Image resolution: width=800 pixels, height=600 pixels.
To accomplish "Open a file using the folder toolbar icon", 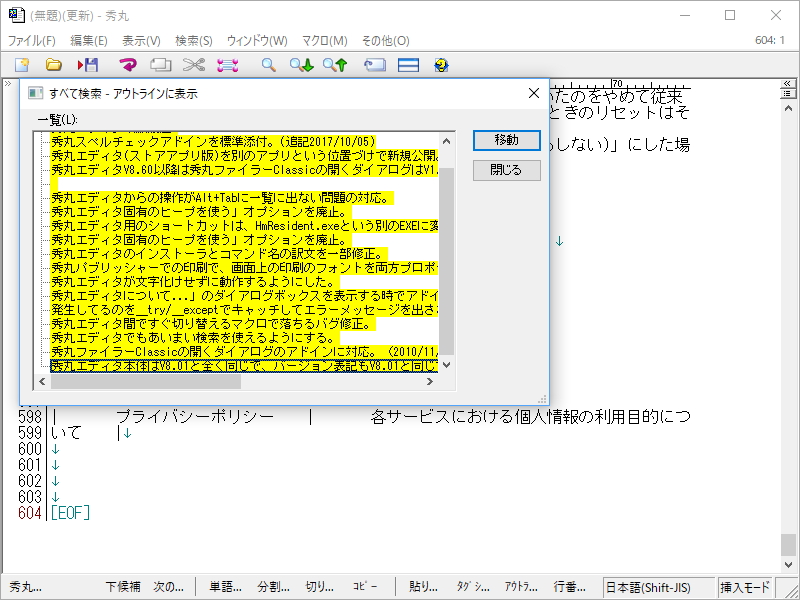I will click(x=53, y=64).
